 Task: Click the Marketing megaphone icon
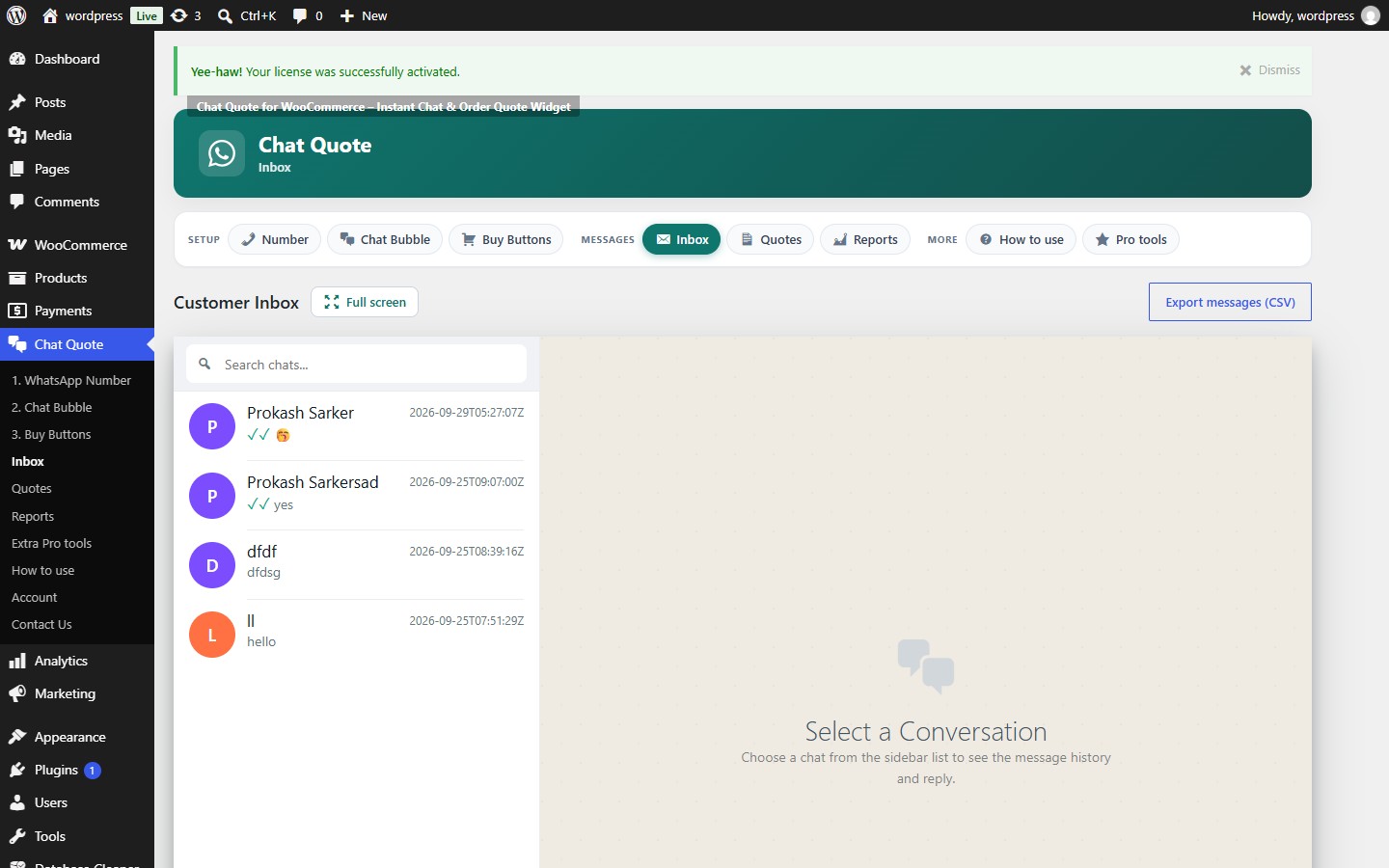point(17,693)
